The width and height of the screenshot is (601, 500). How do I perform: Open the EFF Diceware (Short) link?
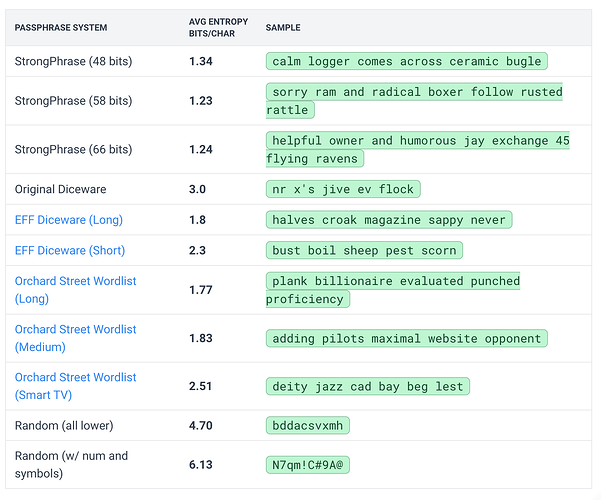pos(70,251)
